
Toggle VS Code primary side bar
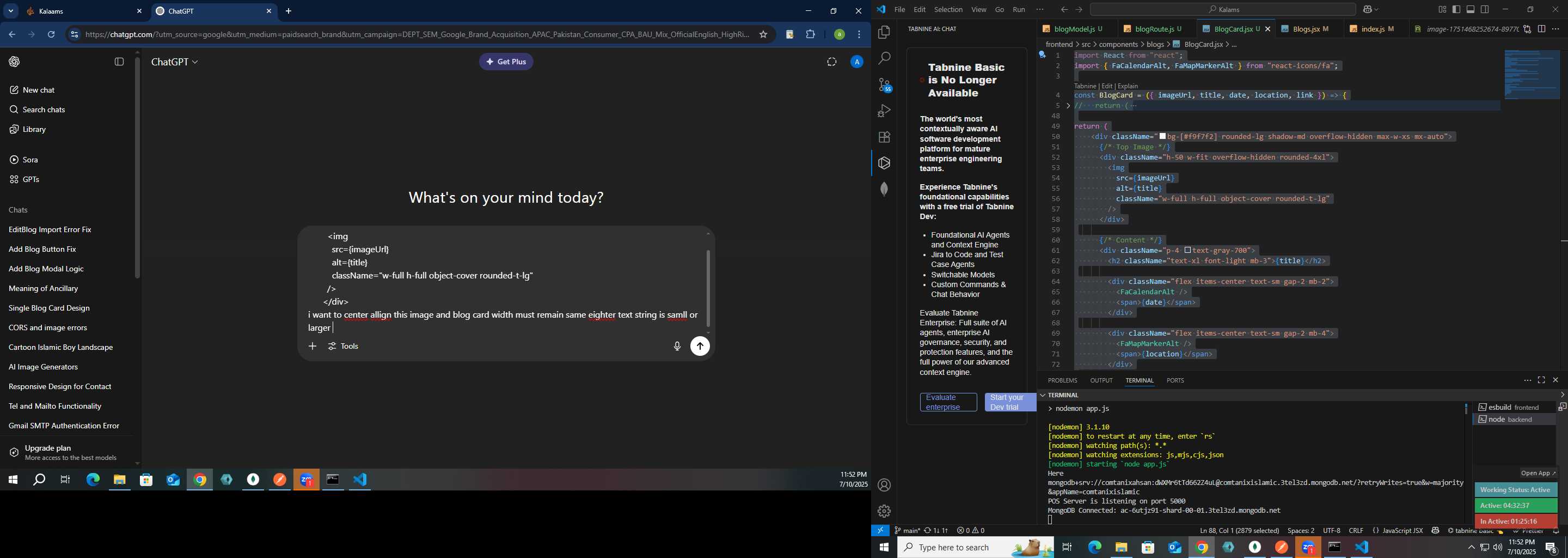pyautogui.click(x=1456, y=10)
